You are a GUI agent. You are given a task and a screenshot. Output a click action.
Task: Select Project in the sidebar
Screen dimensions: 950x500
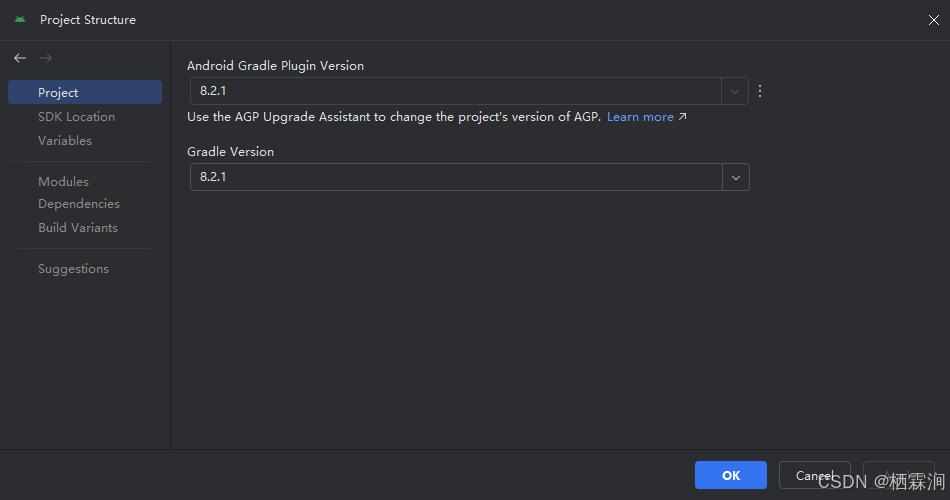tap(85, 92)
